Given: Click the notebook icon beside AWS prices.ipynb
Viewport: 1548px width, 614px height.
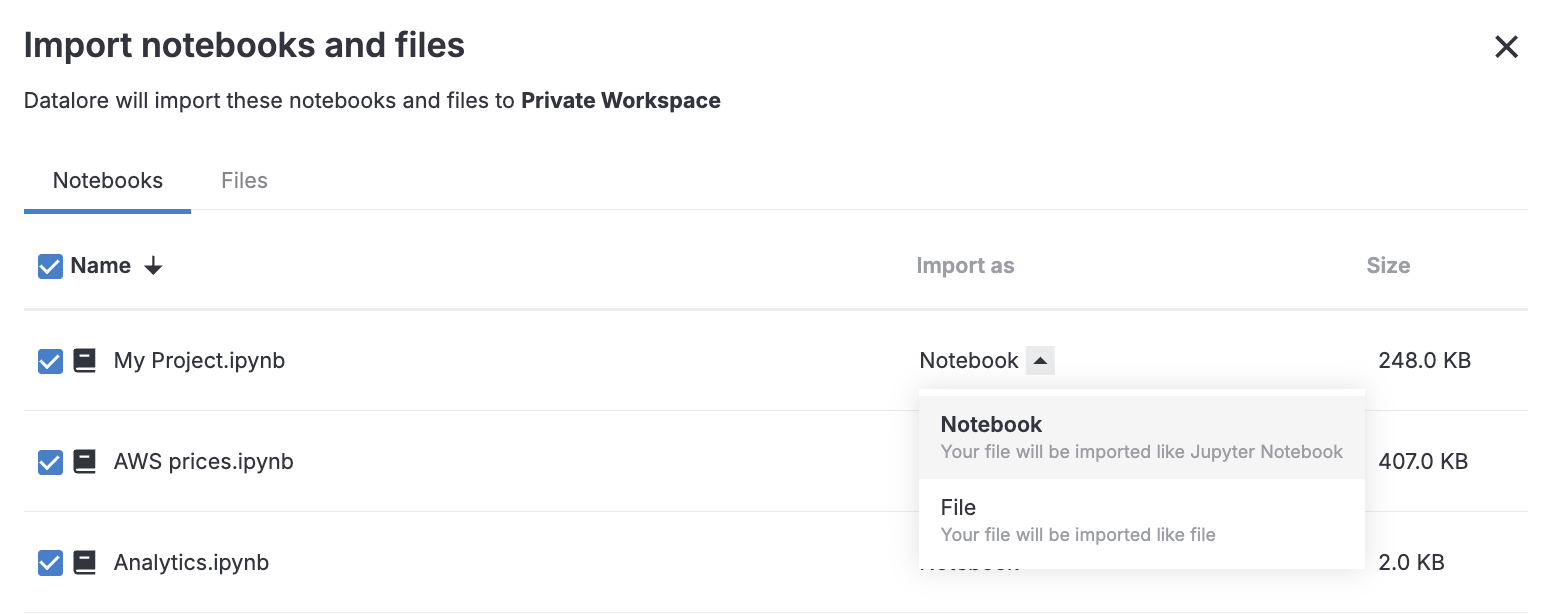Looking at the screenshot, I should [85, 461].
